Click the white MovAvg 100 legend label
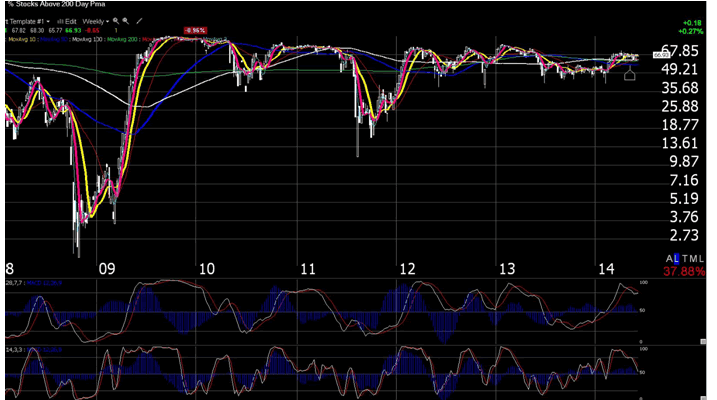This screenshot has width=717, height=400. click(x=87, y=40)
